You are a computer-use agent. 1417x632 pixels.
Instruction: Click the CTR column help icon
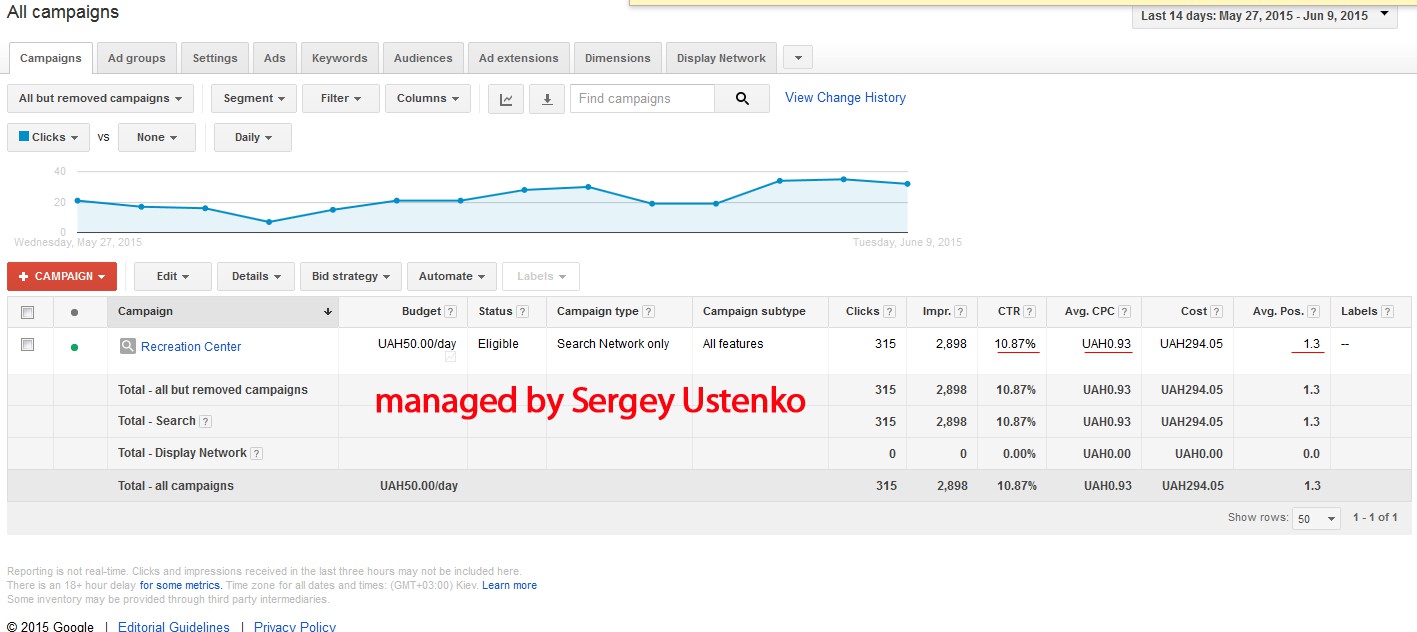(x=1029, y=312)
